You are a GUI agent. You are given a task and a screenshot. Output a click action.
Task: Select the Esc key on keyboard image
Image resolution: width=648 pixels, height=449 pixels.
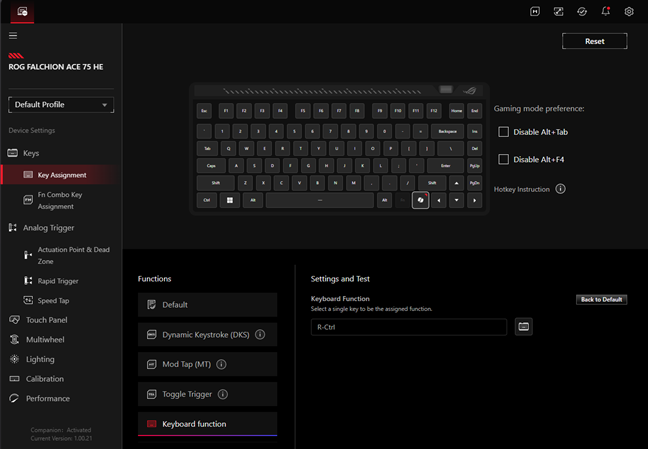(204, 111)
